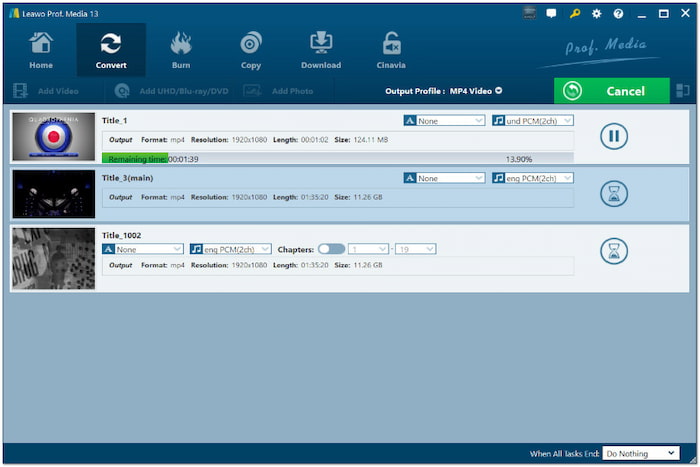Pause the Title_1 conversion

coord(613,136)
